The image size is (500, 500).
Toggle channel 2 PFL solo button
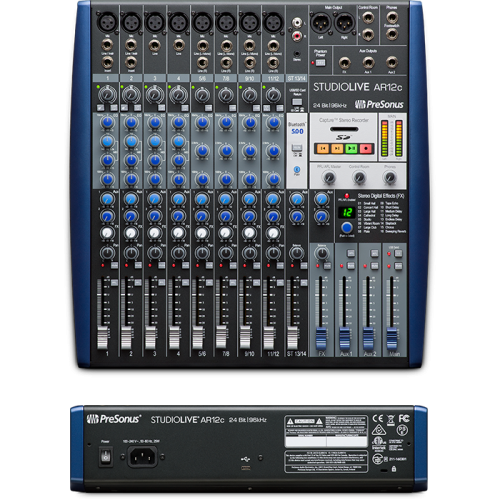click(138, 282)
